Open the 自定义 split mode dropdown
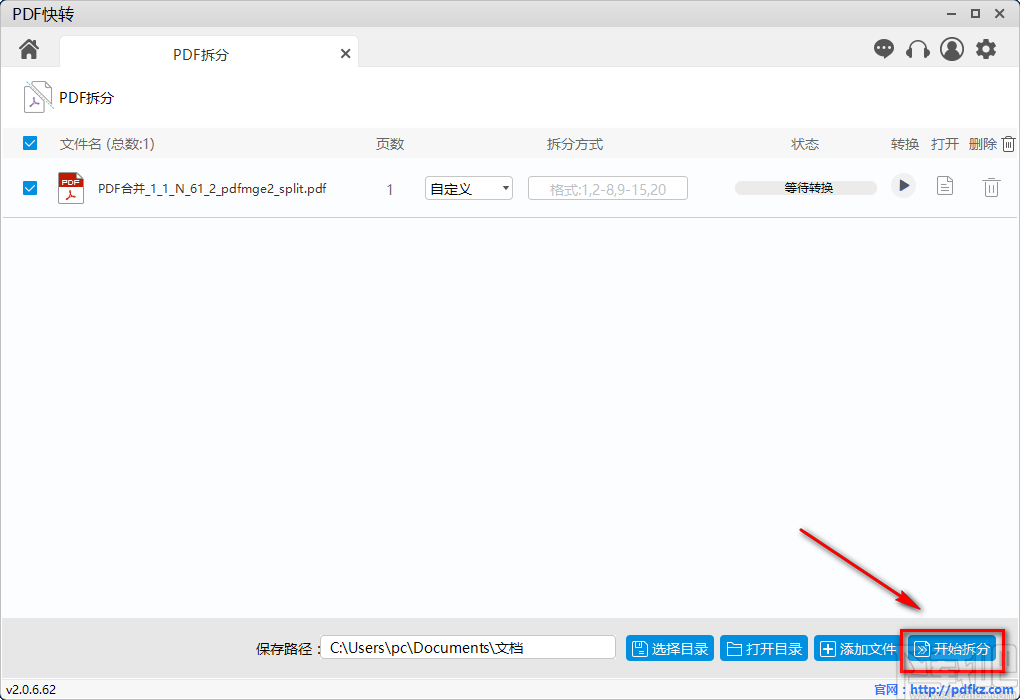The height and width of the screenshot is (700, 1020). tap(468, 188)
